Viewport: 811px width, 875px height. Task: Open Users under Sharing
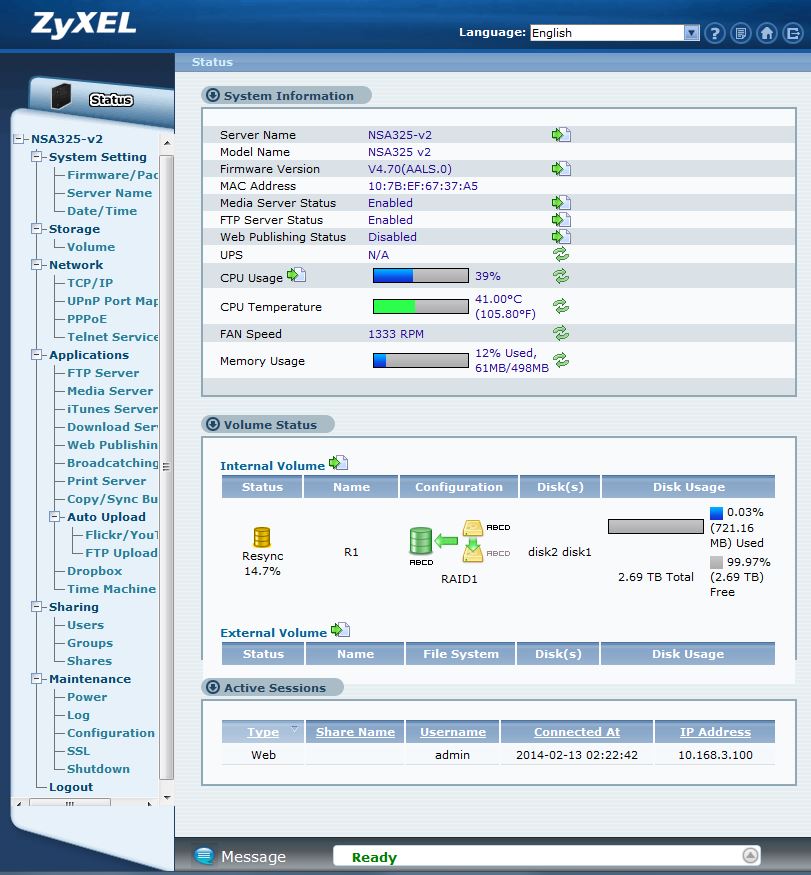pos(85,624)
